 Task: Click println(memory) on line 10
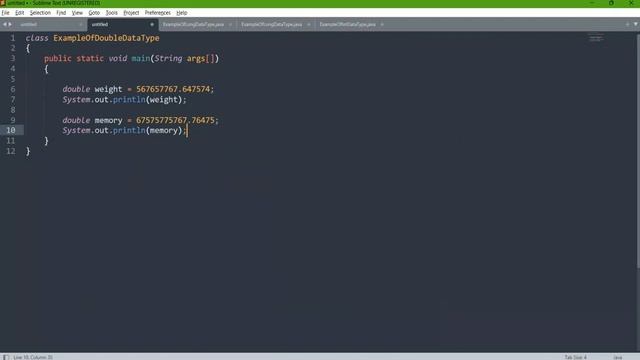pyautogui.click(x=149, y=131)
